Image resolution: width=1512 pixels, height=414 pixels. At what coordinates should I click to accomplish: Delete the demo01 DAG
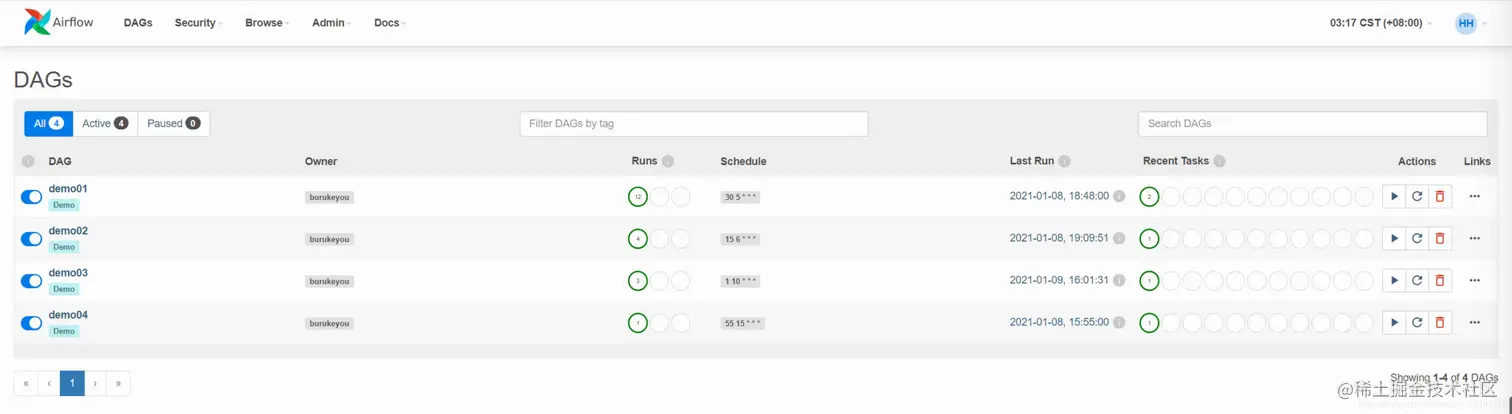pyautogui.click(x=1440, y=196)
